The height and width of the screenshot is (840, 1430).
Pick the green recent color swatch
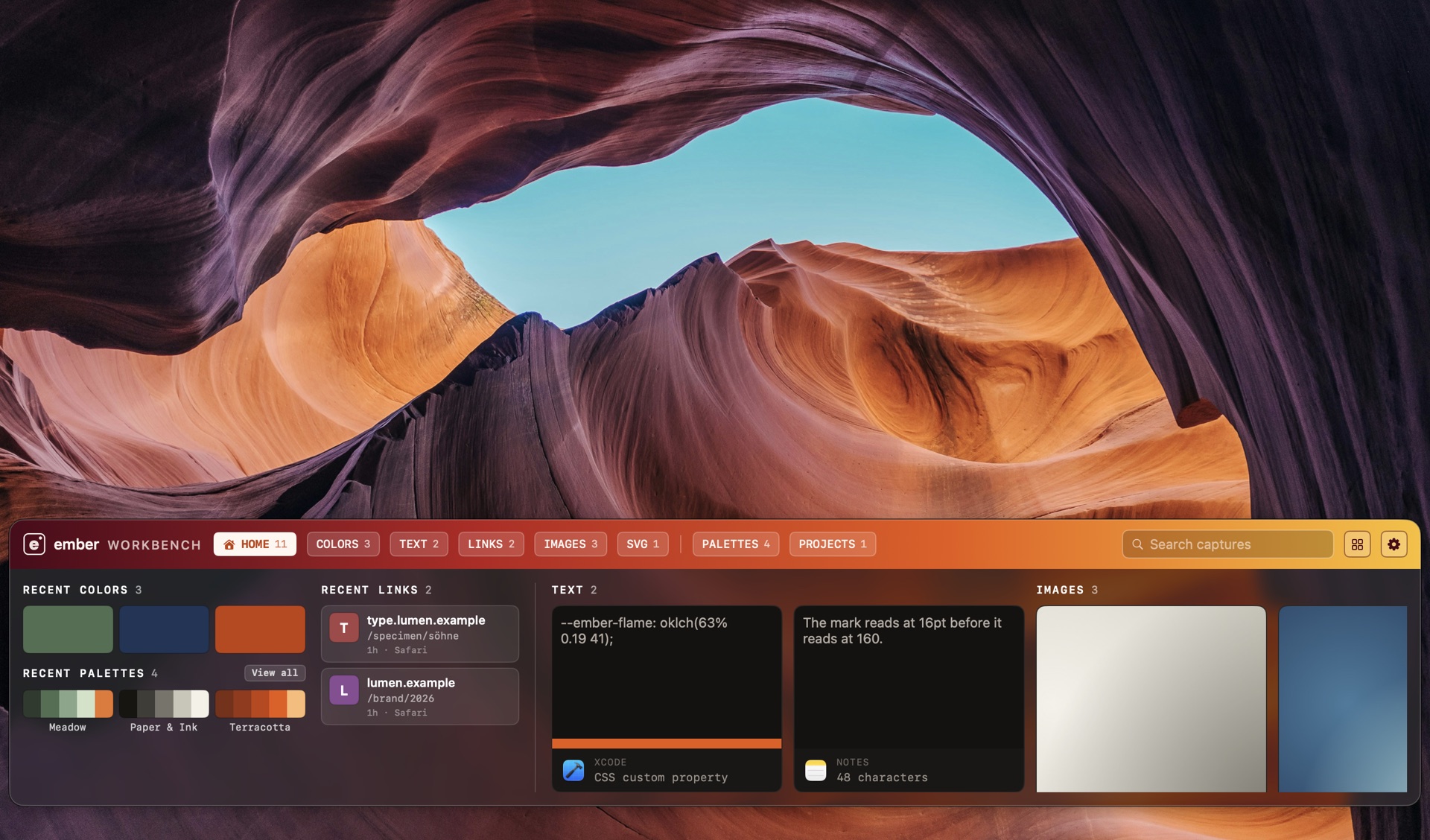tap(68, 629)
